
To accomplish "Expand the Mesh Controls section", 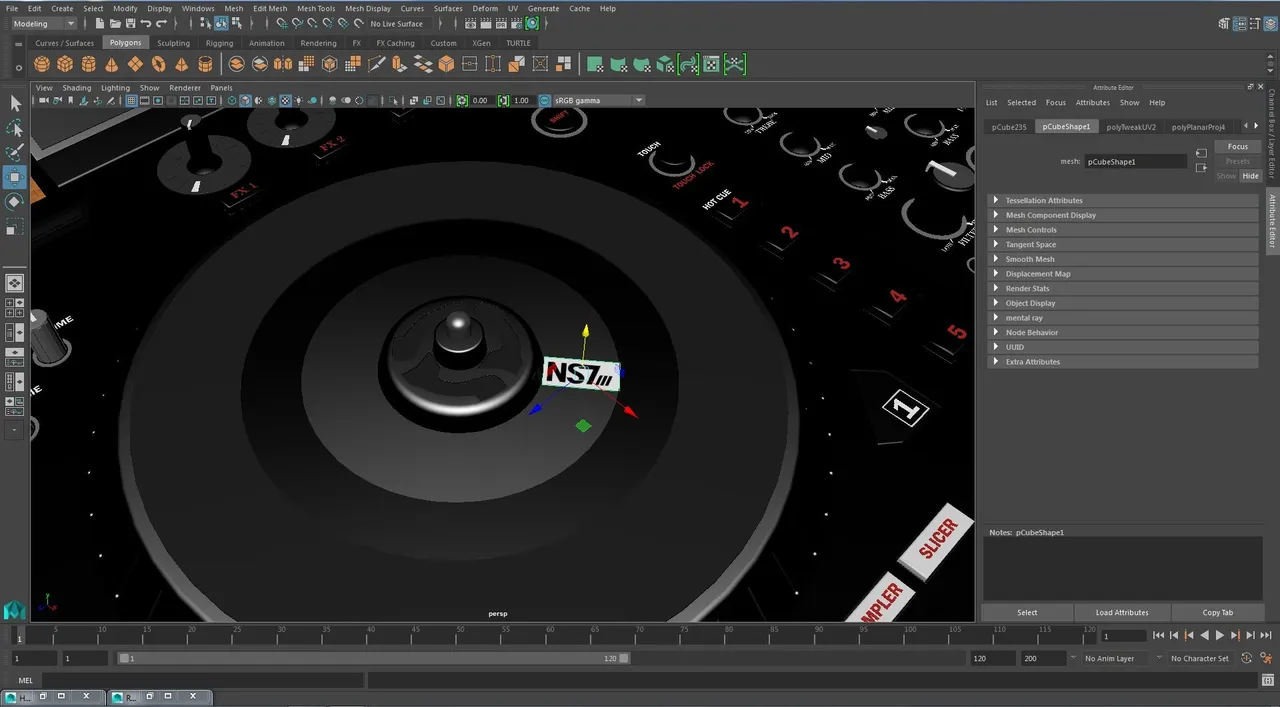I will (x=1122, y=230).
